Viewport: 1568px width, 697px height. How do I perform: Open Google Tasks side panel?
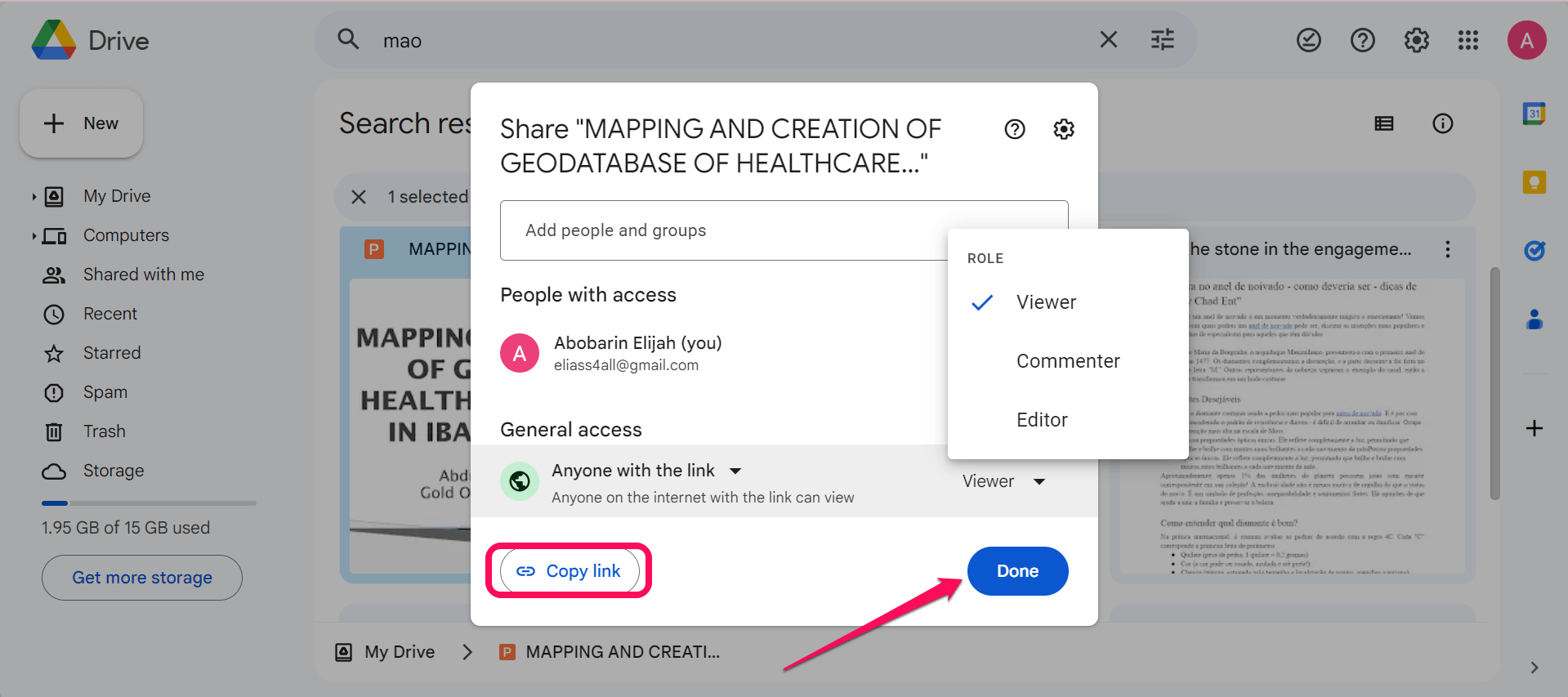pos(1534,250)
